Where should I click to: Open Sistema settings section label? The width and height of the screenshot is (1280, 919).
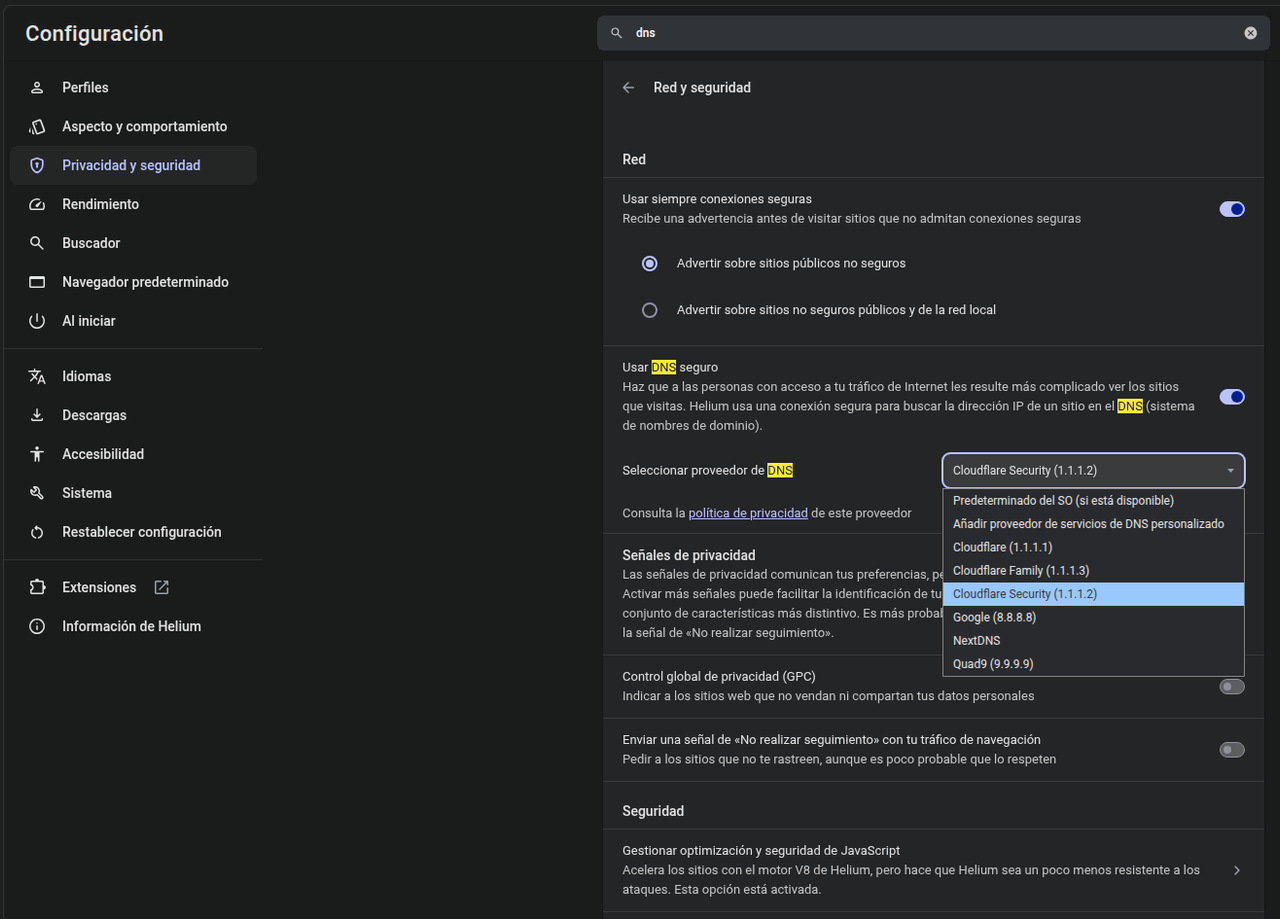click(87, 494)
